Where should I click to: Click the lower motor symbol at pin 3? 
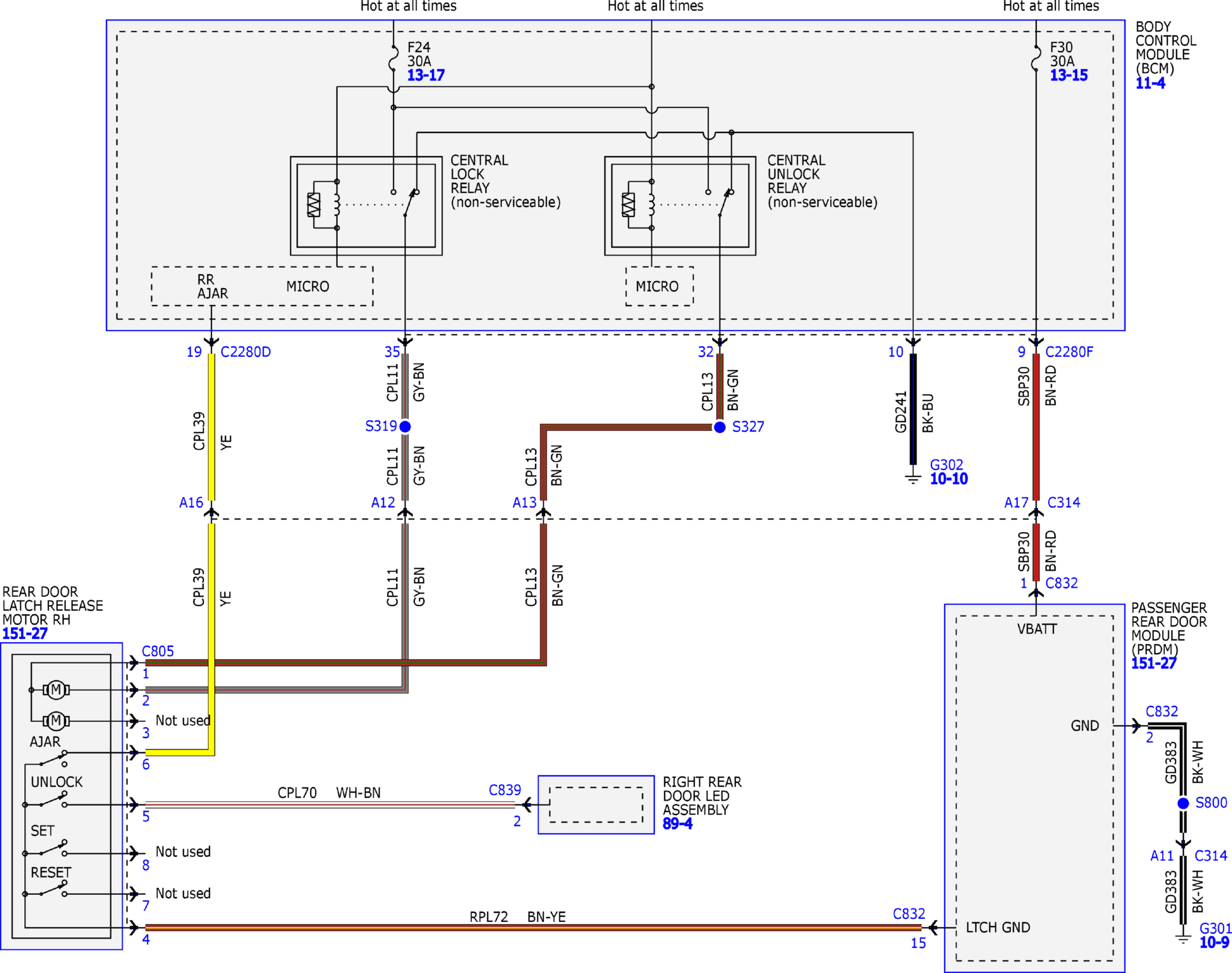56,721
